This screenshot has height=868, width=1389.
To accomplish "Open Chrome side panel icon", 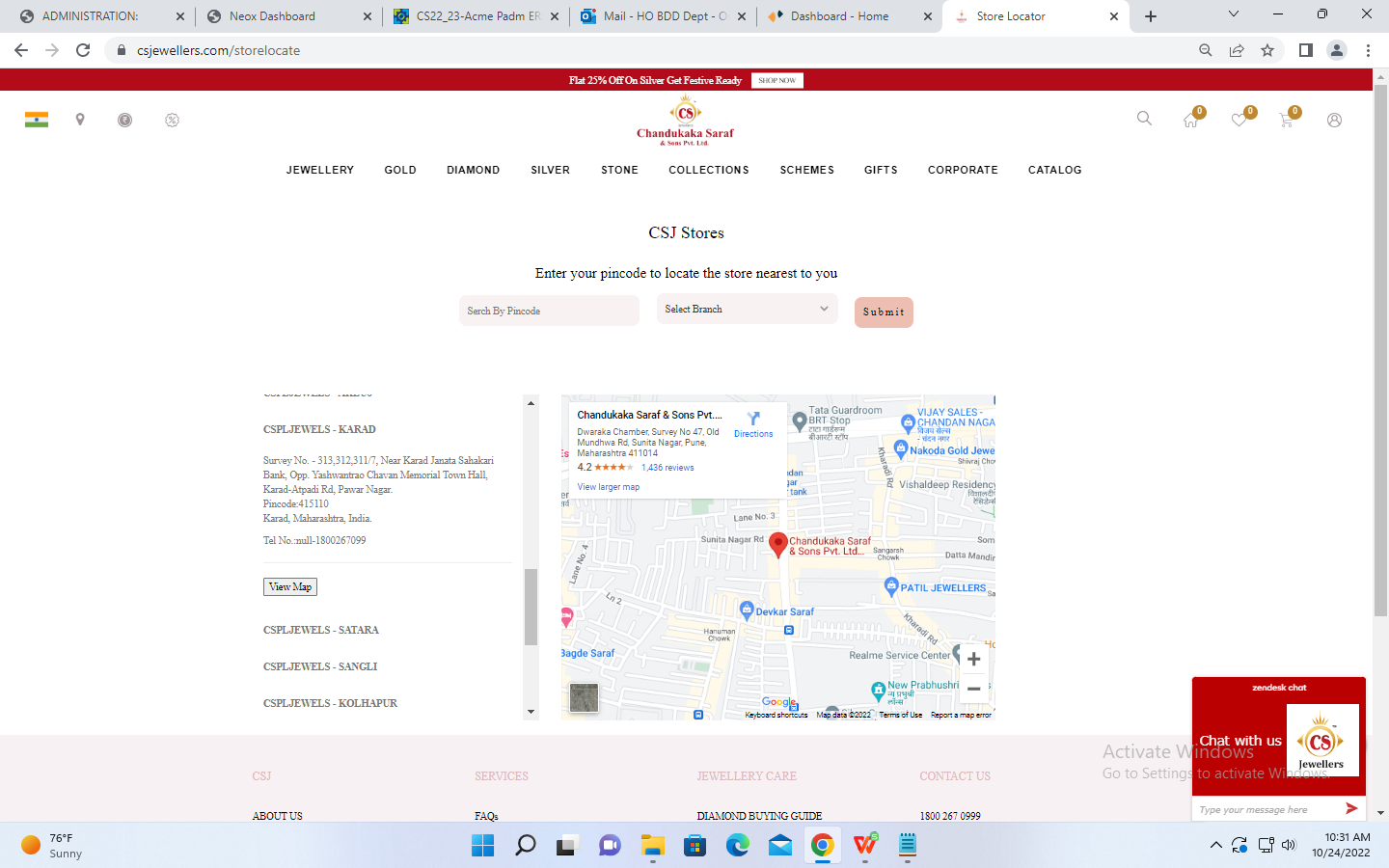I will pos(1305,50).
